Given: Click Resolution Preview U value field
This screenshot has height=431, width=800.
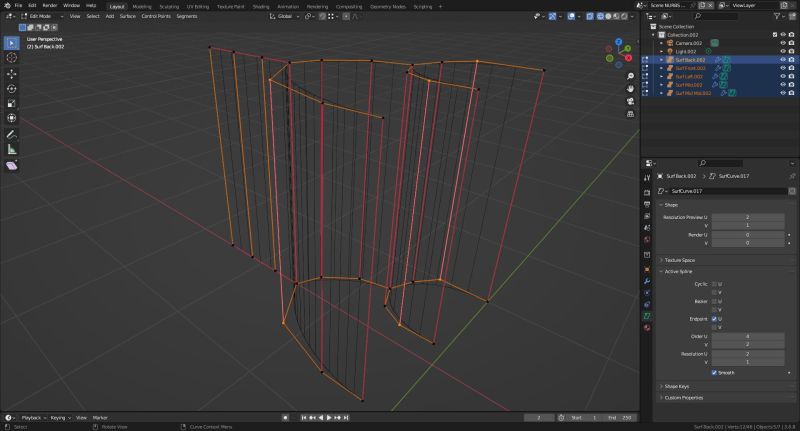Looking at the screenshot, I should [x=748, y=217].
